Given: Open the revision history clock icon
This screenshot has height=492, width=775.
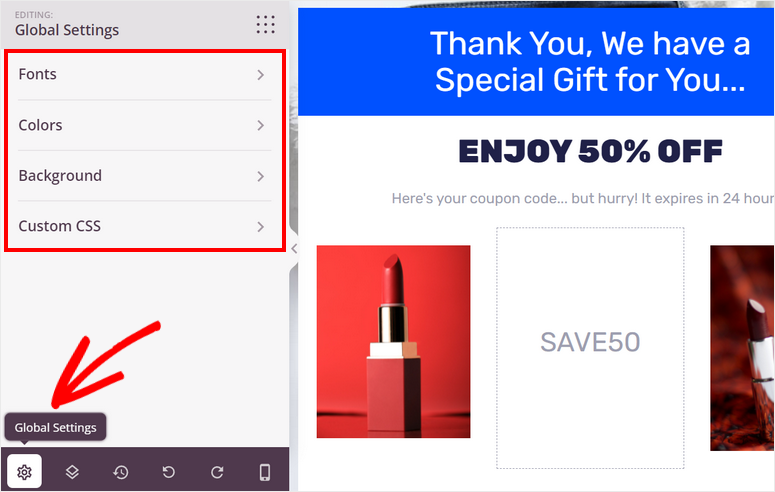Looking at the screenshot, I should [x=121, y=472].
